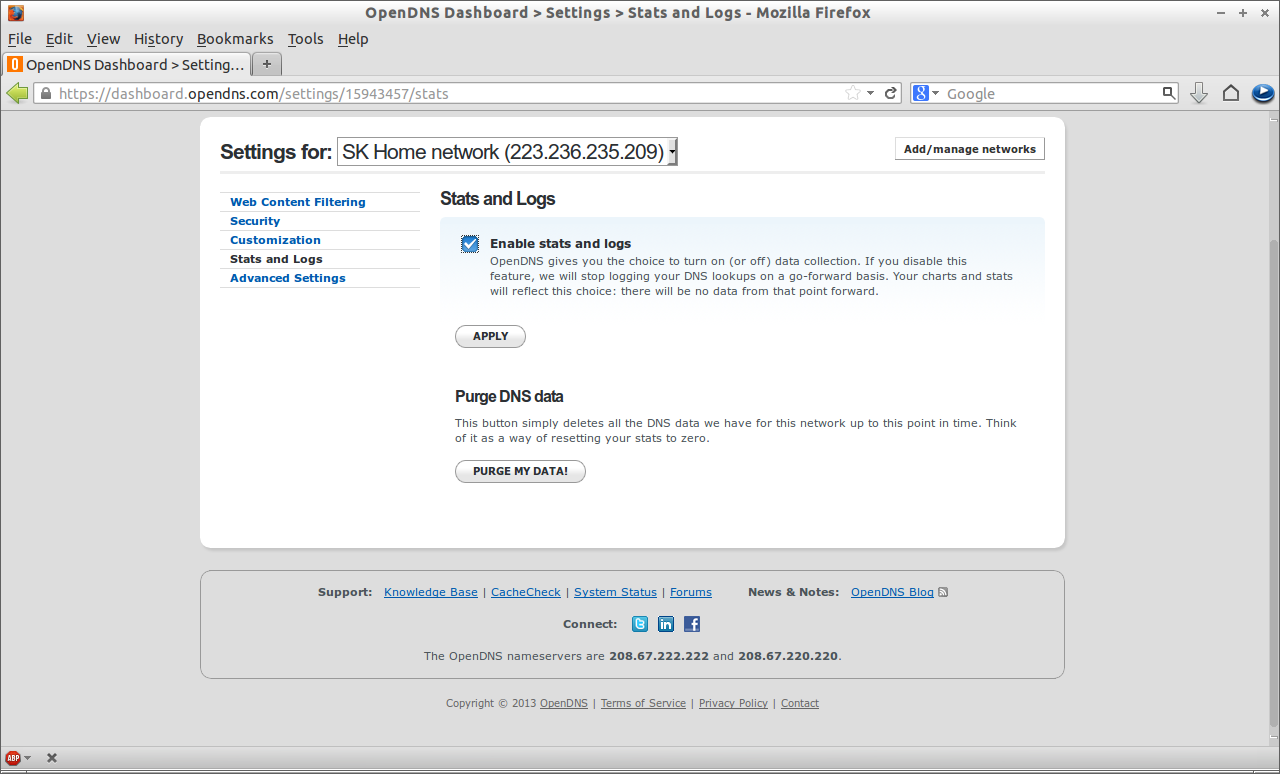Open the Customization settings link
The width and height of the screenshot is (1280, 774).
tap(275, 240)
